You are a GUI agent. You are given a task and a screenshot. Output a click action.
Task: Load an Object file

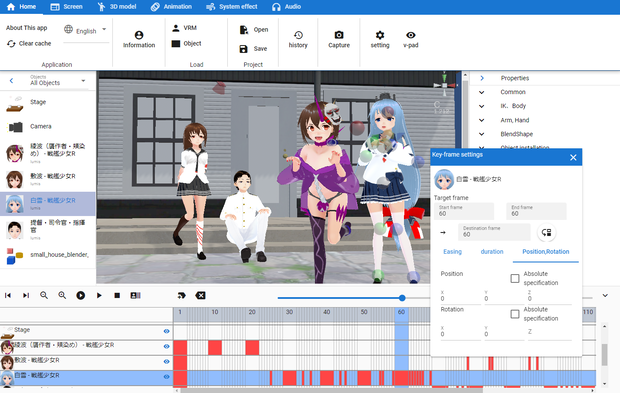(x=186, y=43)
